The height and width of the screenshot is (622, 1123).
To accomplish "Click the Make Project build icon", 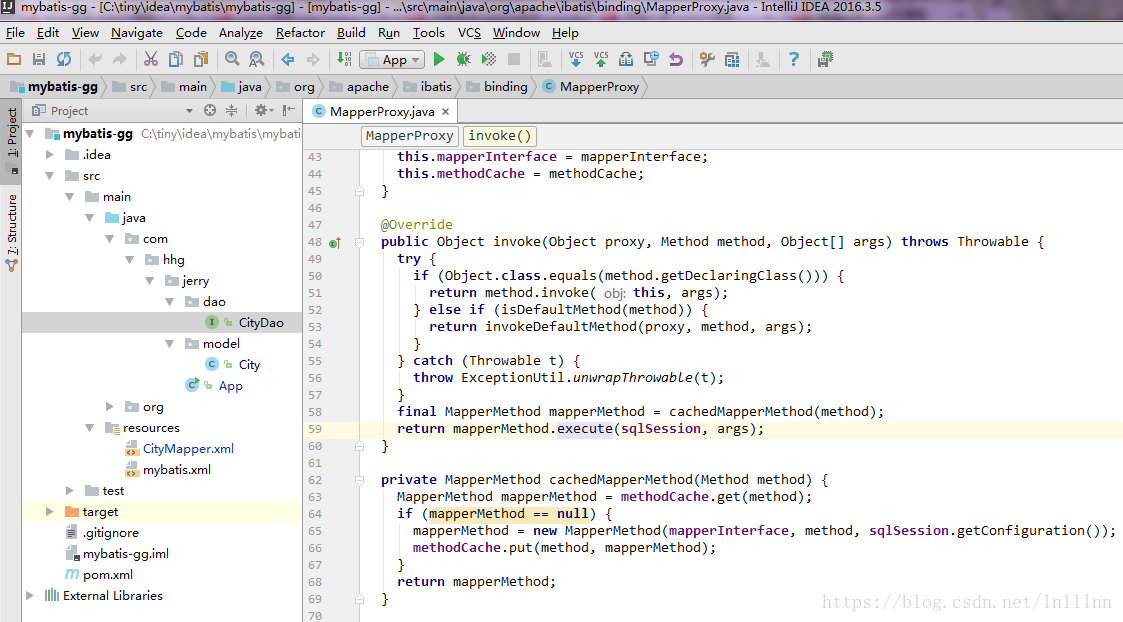I will 344,59.
